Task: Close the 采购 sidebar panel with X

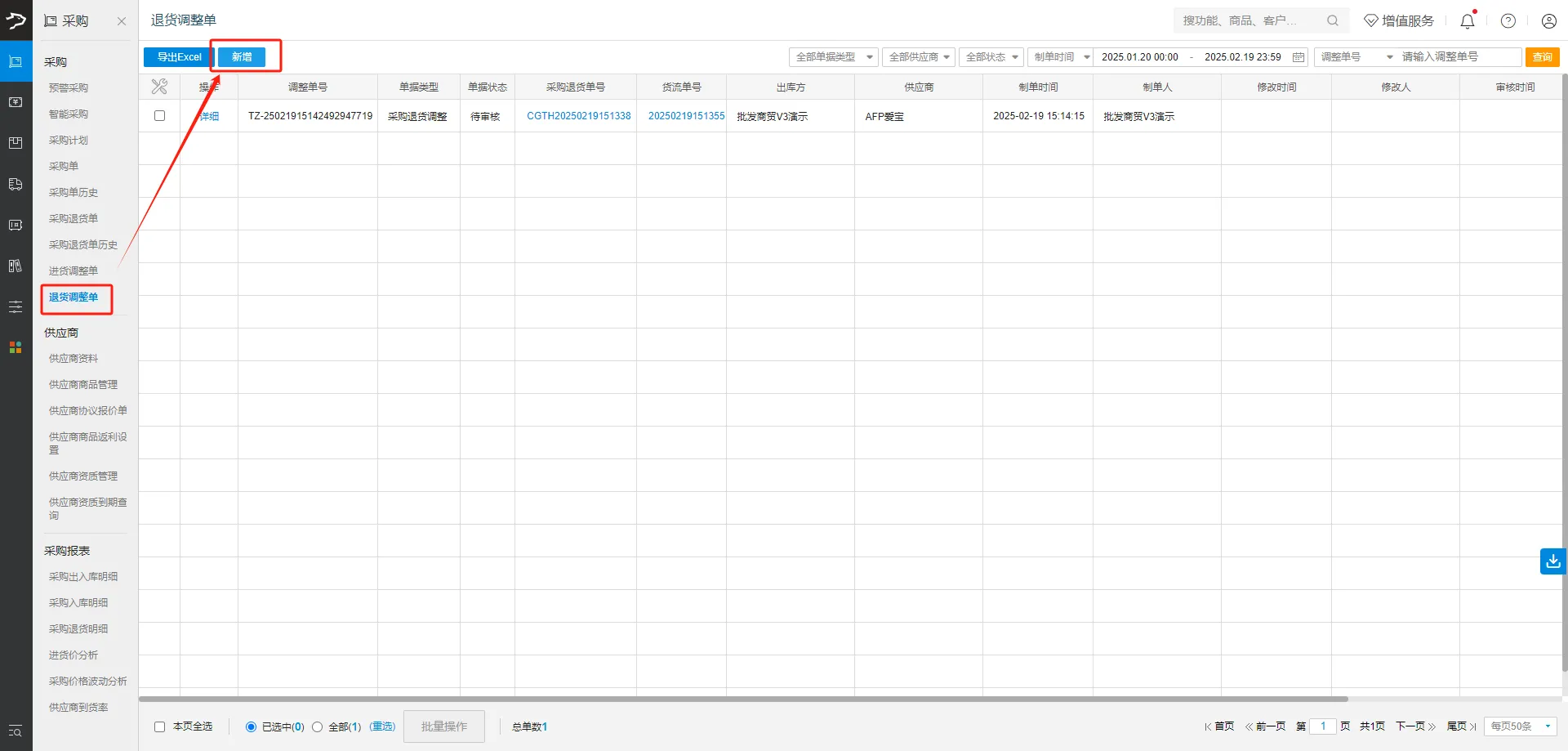Action: point(122,21)
